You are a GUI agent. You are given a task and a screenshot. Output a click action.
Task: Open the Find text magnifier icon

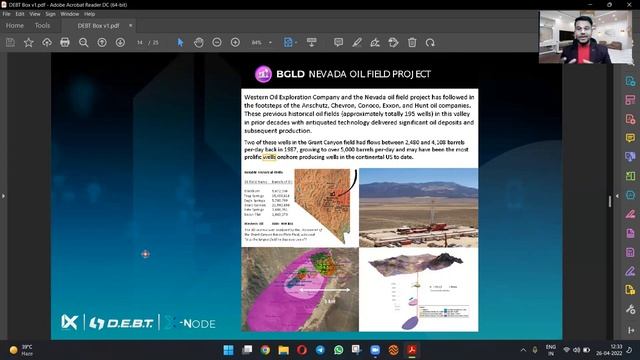pyautogui.click(x=84, y=42)
